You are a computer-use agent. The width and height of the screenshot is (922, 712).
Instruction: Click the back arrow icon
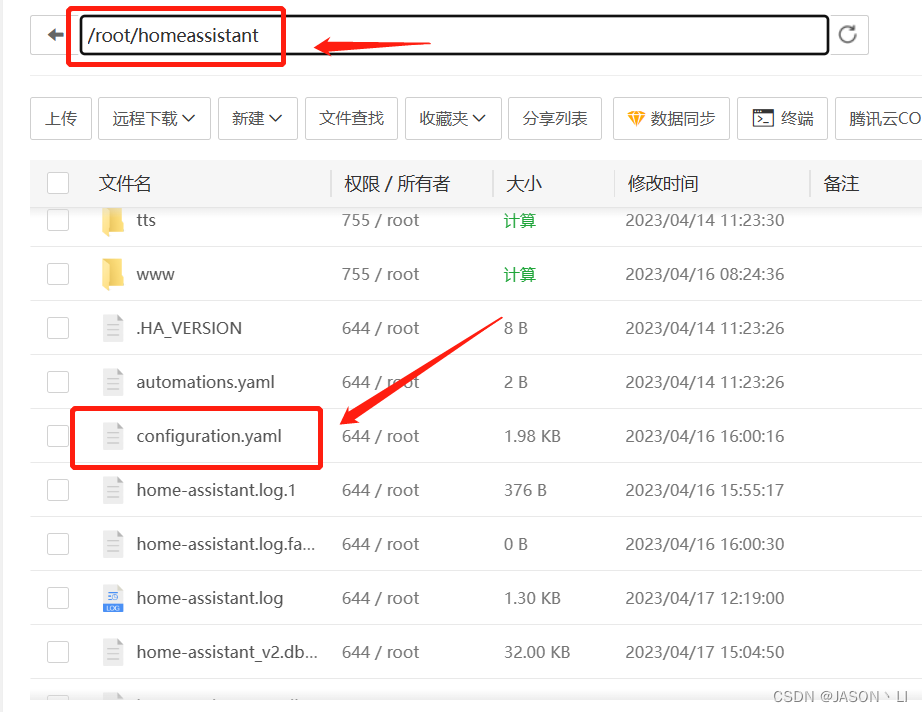[55, 35]
